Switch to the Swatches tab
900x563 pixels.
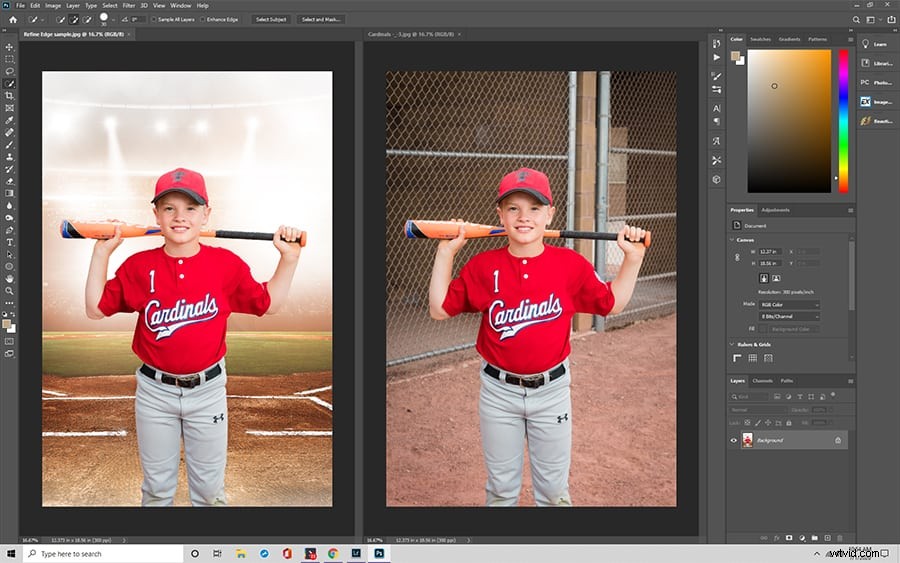(760, 40)
